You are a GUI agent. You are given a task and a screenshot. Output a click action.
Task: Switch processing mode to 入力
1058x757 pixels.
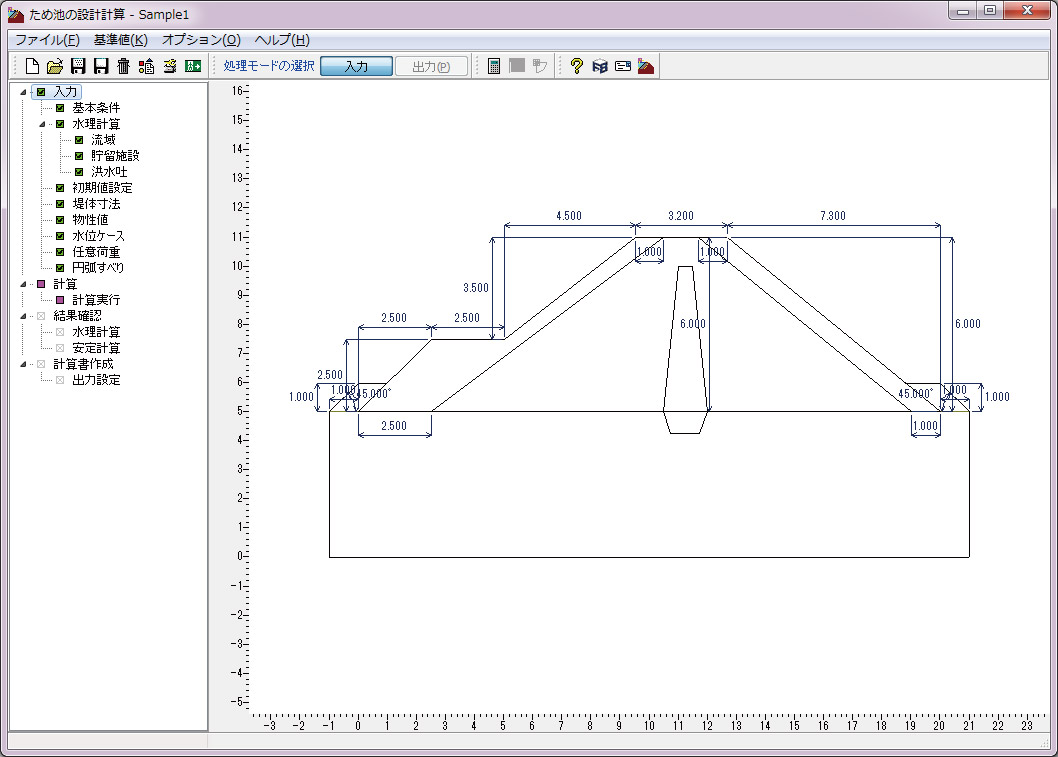click(356, 66)
